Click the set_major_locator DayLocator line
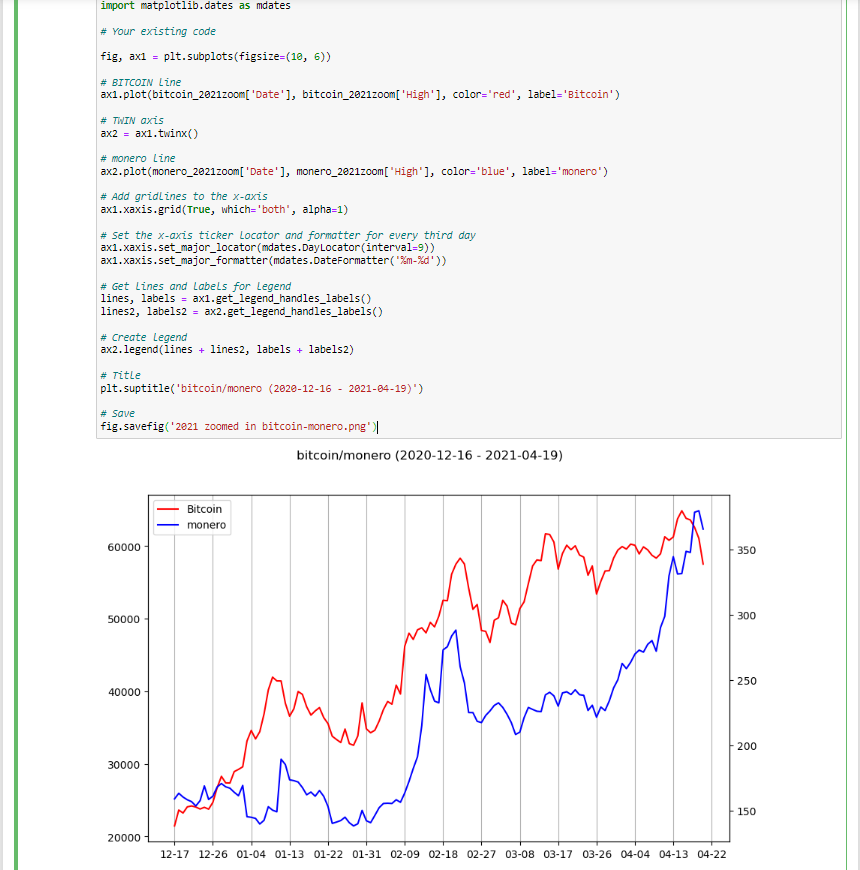Screen dimensions: 860x870 267,248
